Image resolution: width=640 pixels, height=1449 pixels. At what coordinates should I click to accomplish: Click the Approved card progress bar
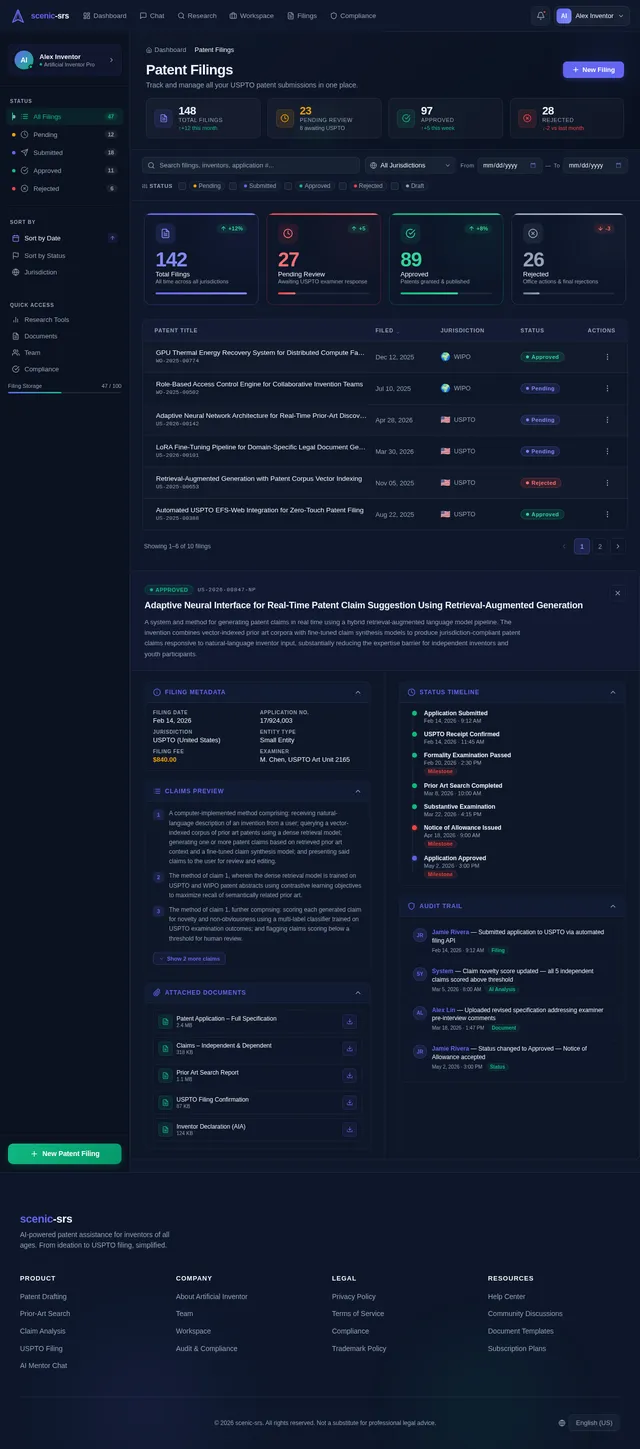click(446, 293)
